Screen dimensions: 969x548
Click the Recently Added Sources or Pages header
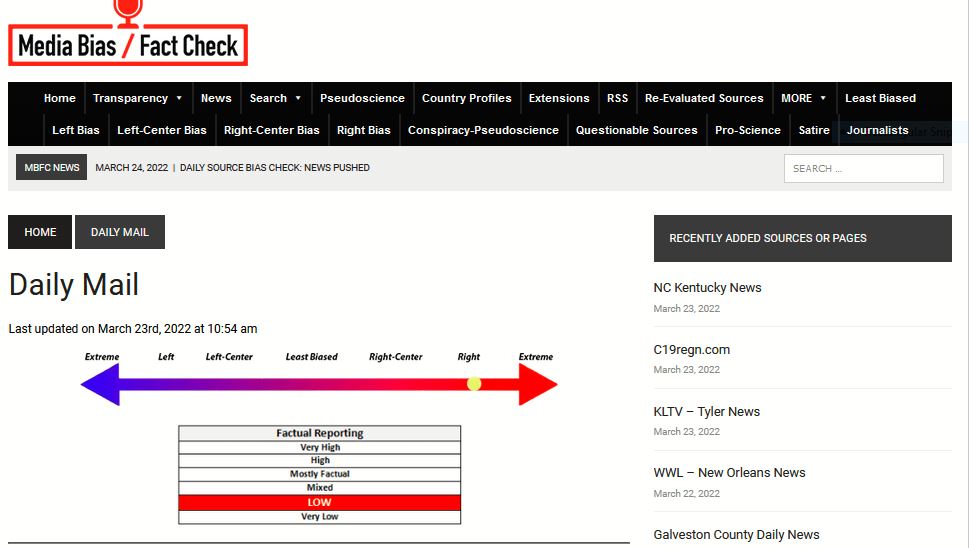[802, 238]
